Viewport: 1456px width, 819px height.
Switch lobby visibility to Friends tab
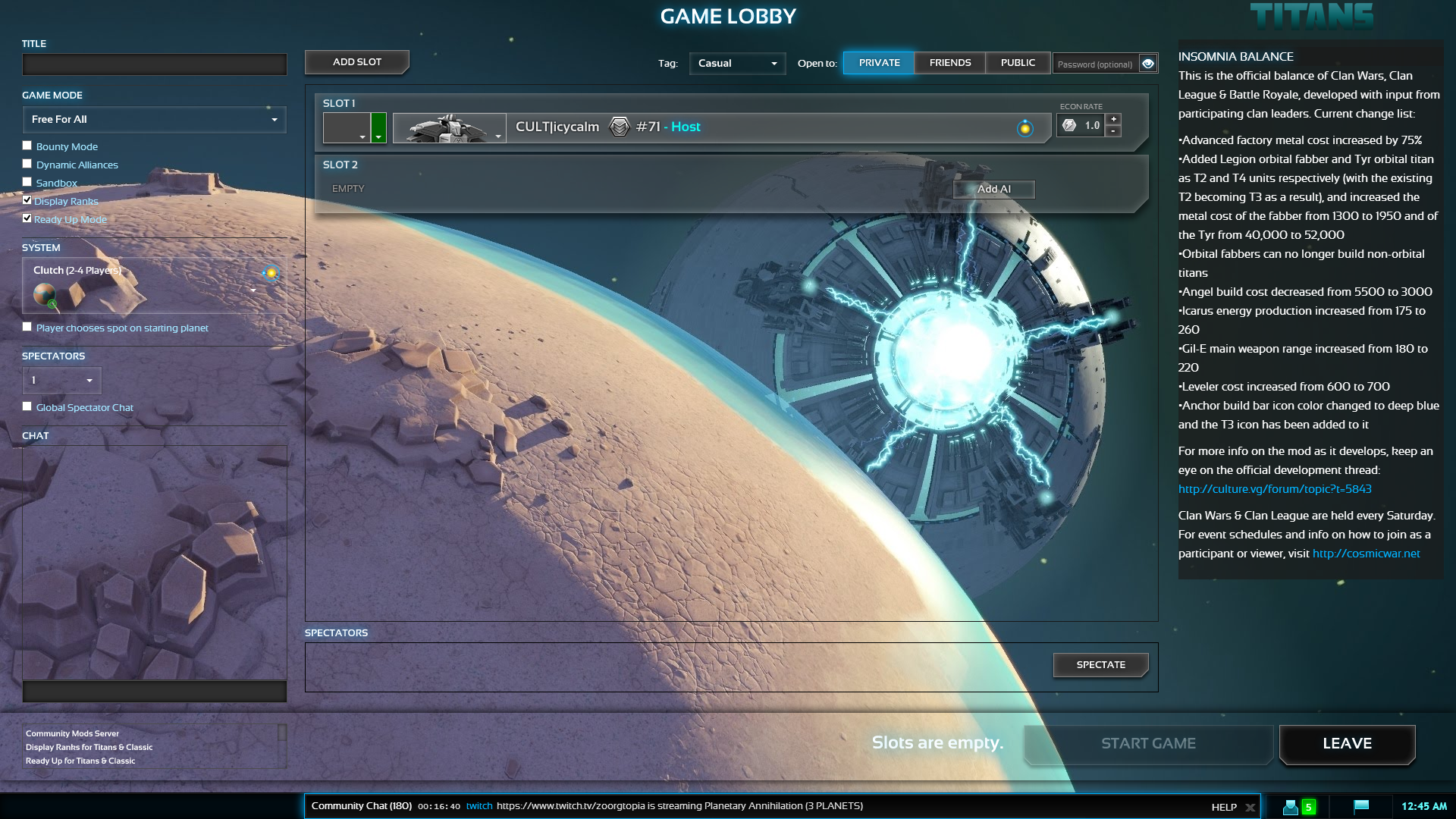click(949, 63)
